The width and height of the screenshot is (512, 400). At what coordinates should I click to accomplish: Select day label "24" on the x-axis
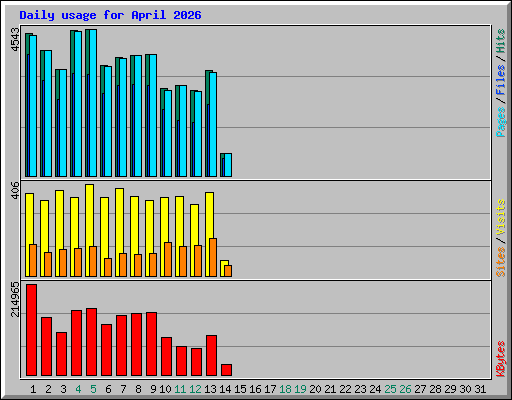[375, 389]
